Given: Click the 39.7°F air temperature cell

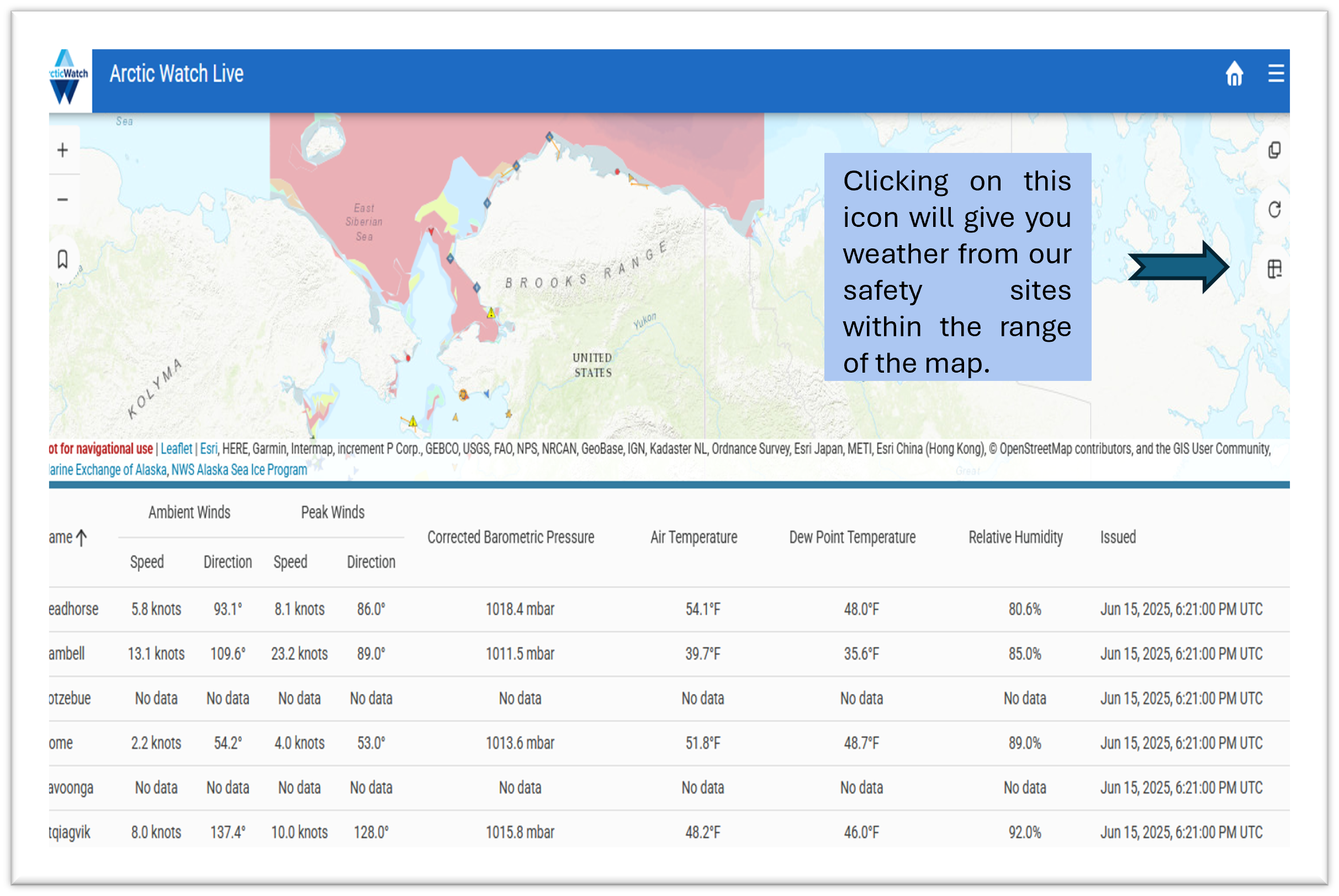Looking at the screenshot, I should (703, 654).
